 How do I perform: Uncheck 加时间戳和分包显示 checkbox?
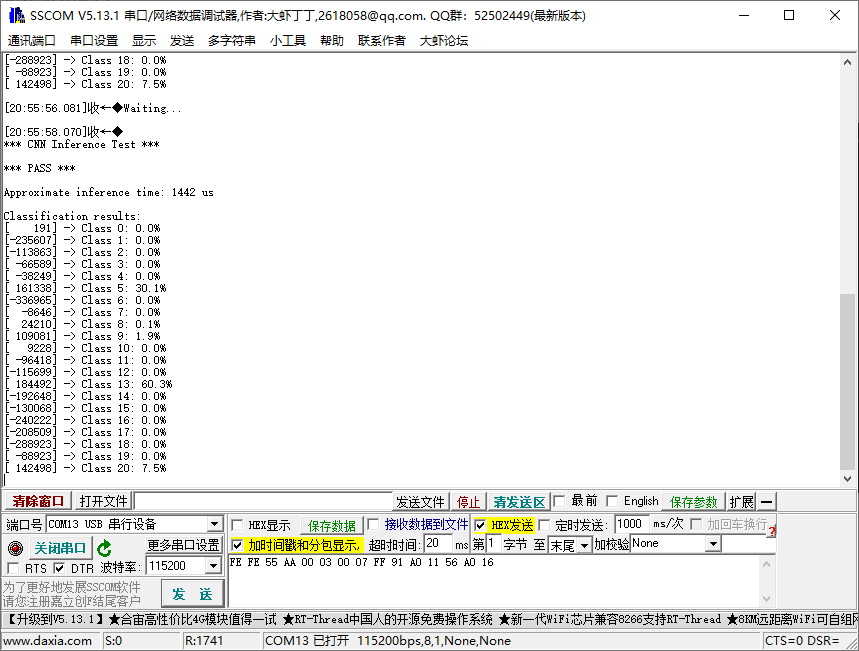click(x=237, y=545)
